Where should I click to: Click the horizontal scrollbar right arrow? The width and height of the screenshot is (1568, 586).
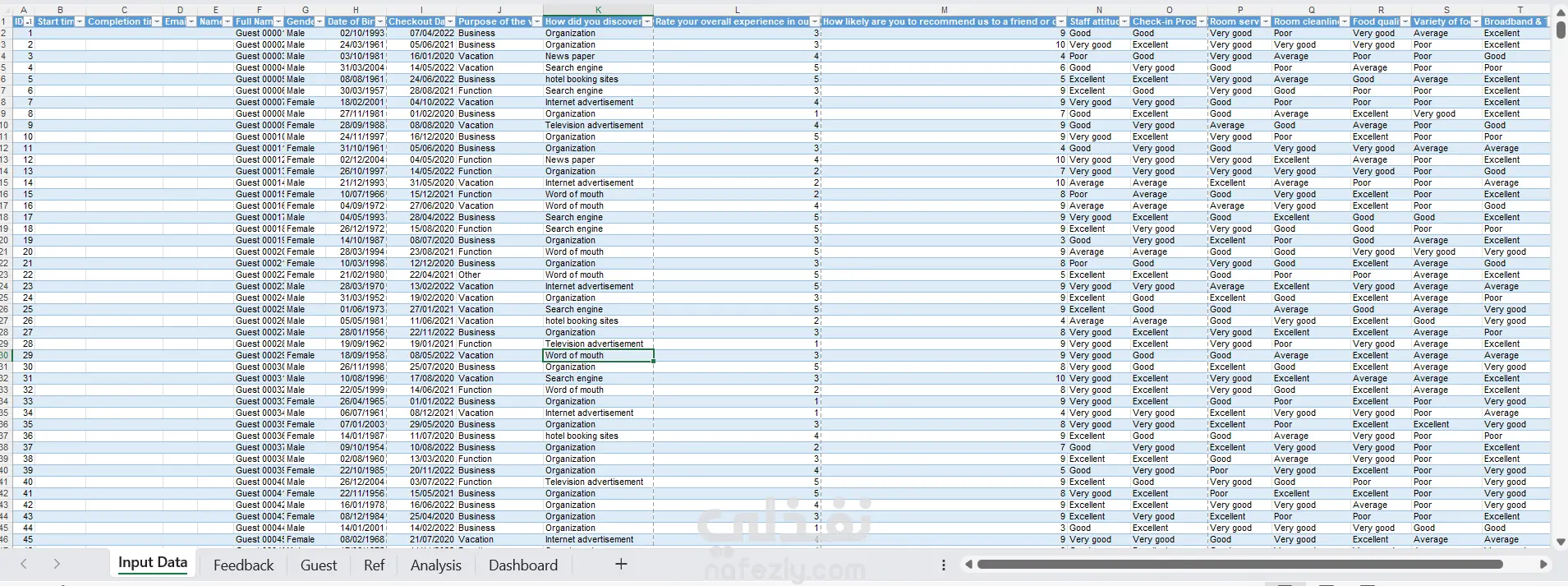(x=1543, y=564)
